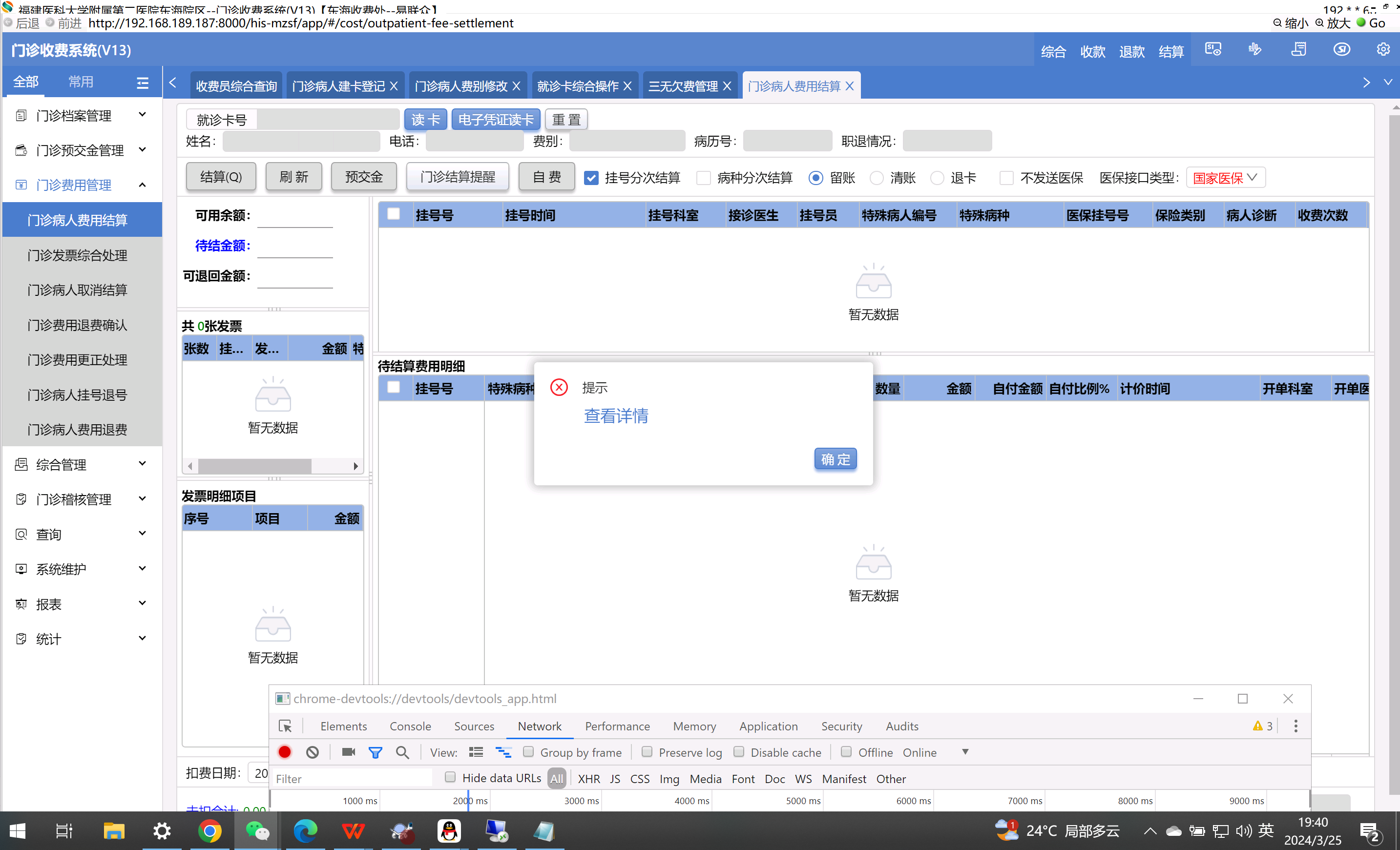Image resolution: width=1400 pixels, height=850 pixels.
Task: Click the DevTools record network log icon
Action: [285, 752]
